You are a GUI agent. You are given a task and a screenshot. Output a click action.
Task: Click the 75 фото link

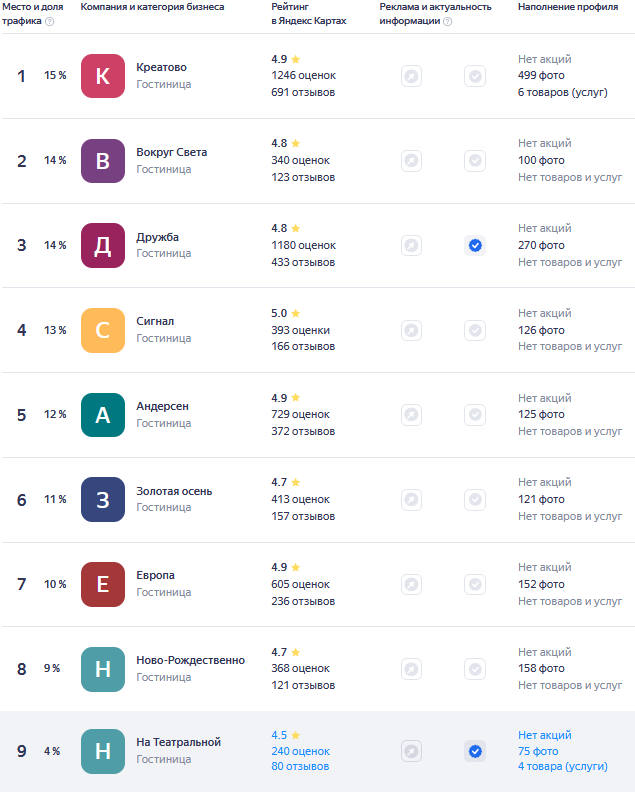point(538,751)
